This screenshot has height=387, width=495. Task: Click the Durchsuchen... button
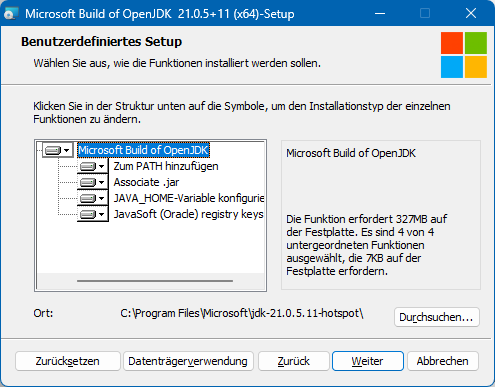437,317
